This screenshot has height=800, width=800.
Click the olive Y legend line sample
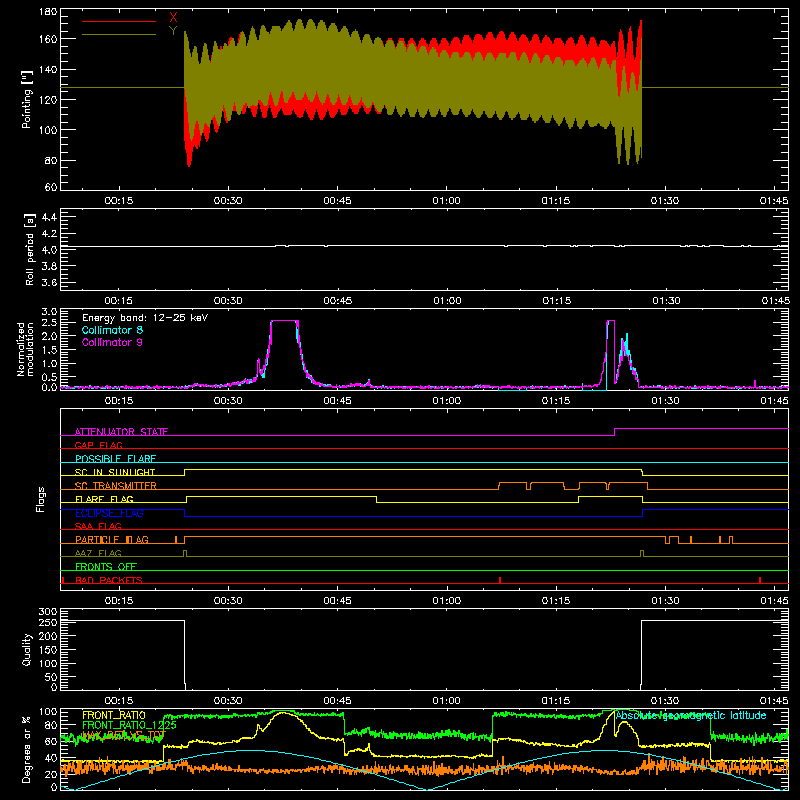pos(119,34)
